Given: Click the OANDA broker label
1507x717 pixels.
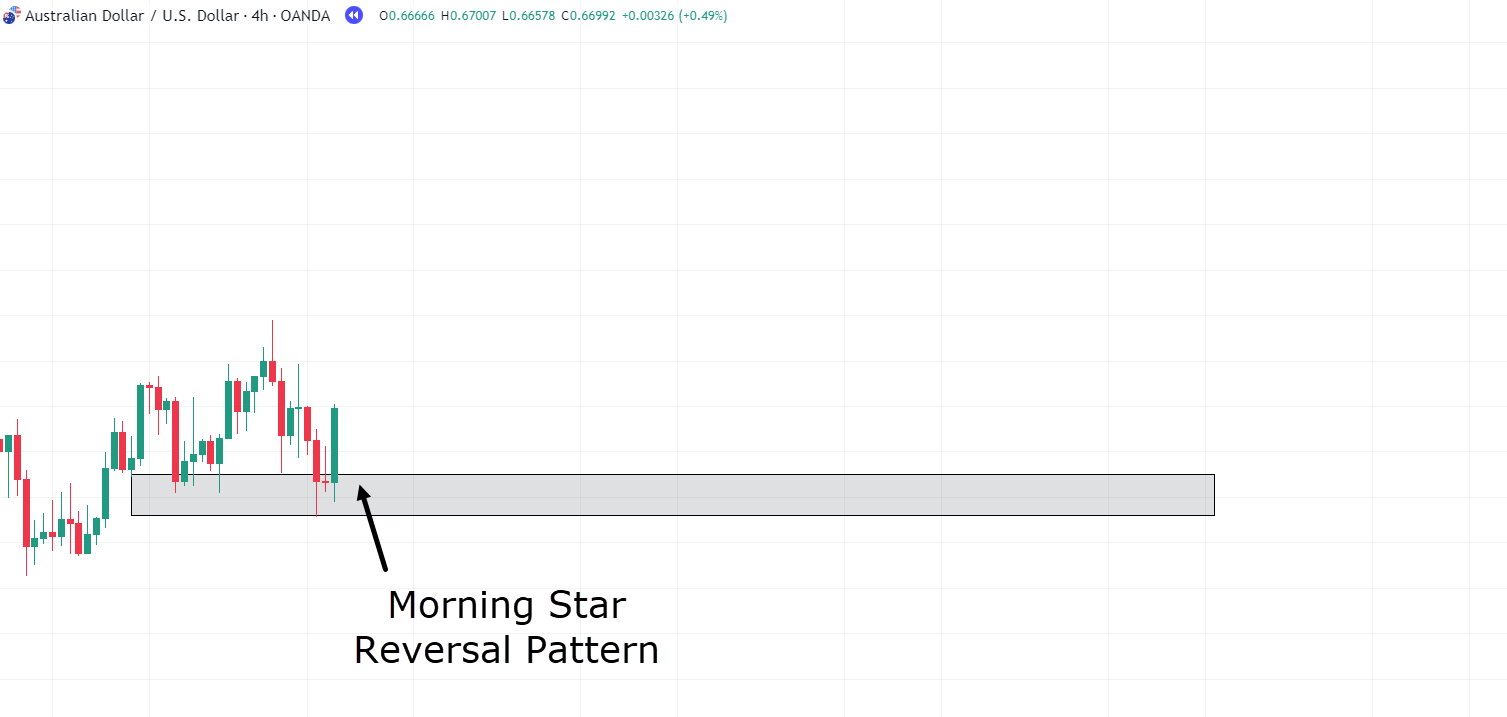Looking at the screenshot, I should click(x=305, y=16).
